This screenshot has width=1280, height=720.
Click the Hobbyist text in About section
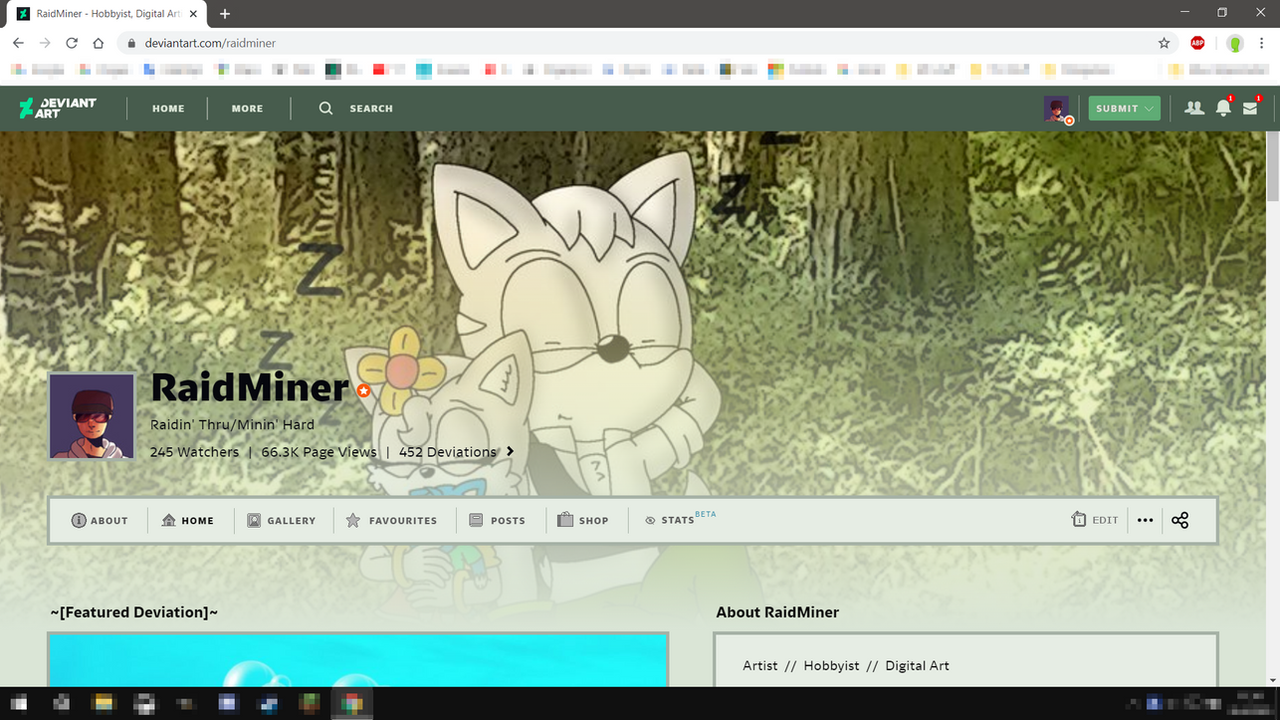[831, 665]
